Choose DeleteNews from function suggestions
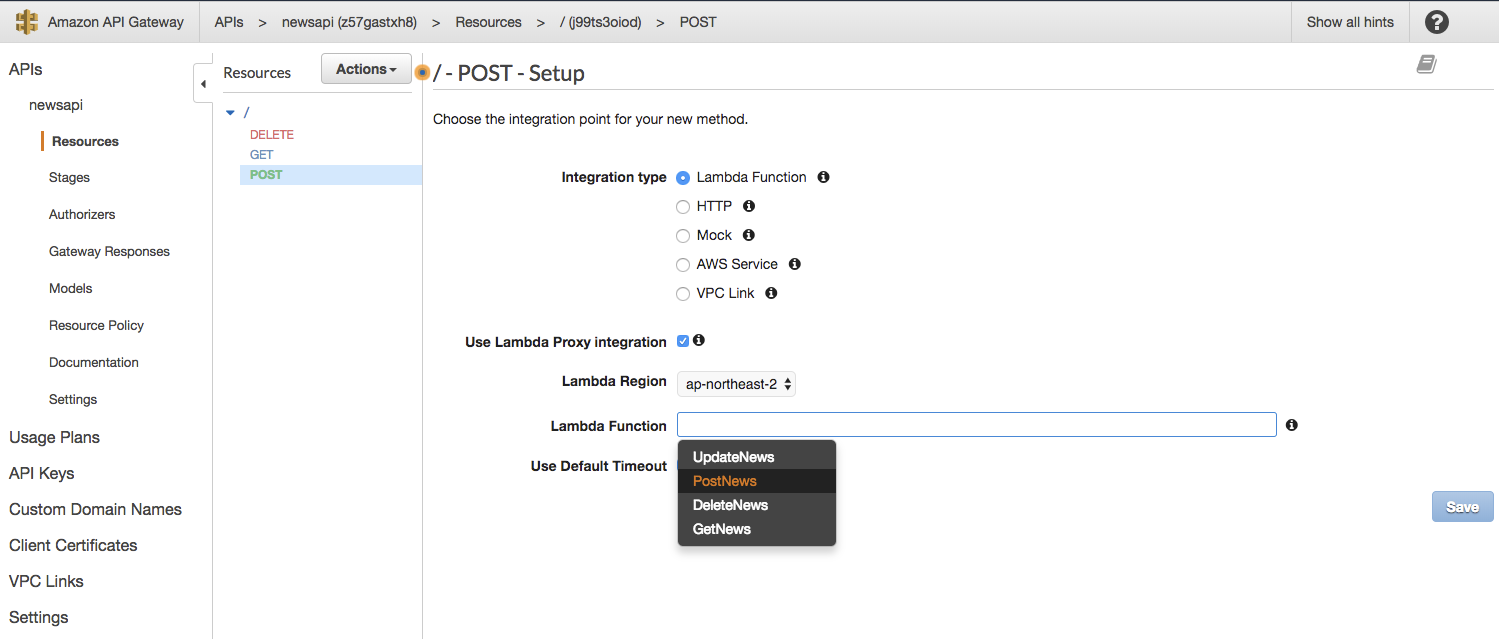This screenshot has width=1499, height=639. click(757, 505)
